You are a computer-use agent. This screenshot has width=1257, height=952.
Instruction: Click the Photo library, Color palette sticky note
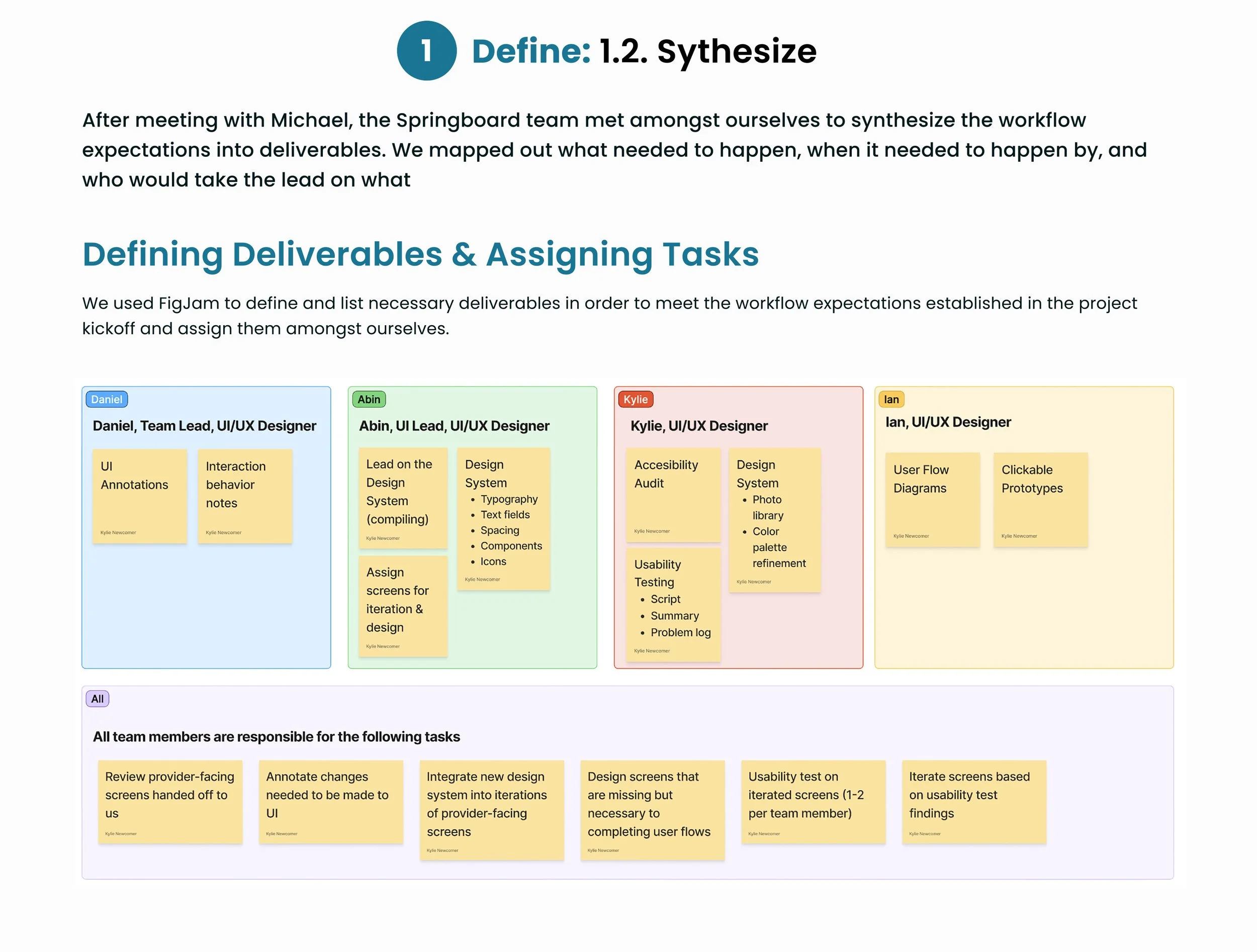coord(774,520)
